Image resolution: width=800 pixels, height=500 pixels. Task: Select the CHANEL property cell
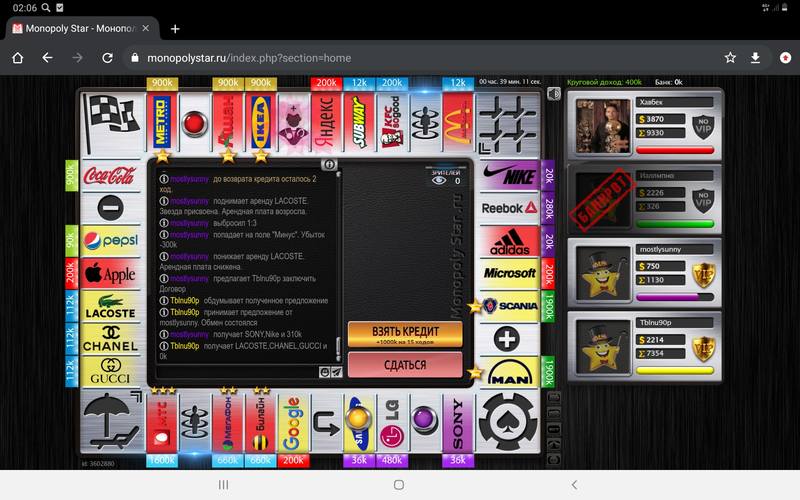tap(110, 339)
